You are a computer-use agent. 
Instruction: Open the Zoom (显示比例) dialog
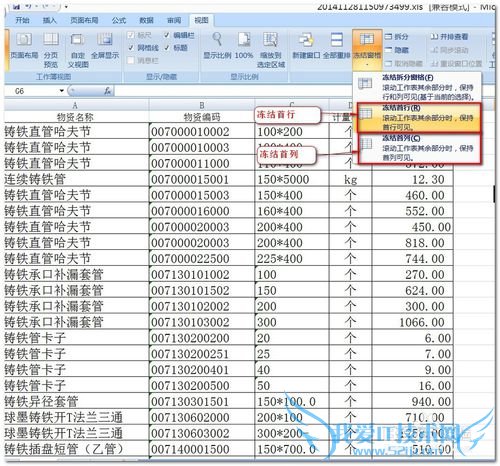pyautogui.click(x=217, y=45)
